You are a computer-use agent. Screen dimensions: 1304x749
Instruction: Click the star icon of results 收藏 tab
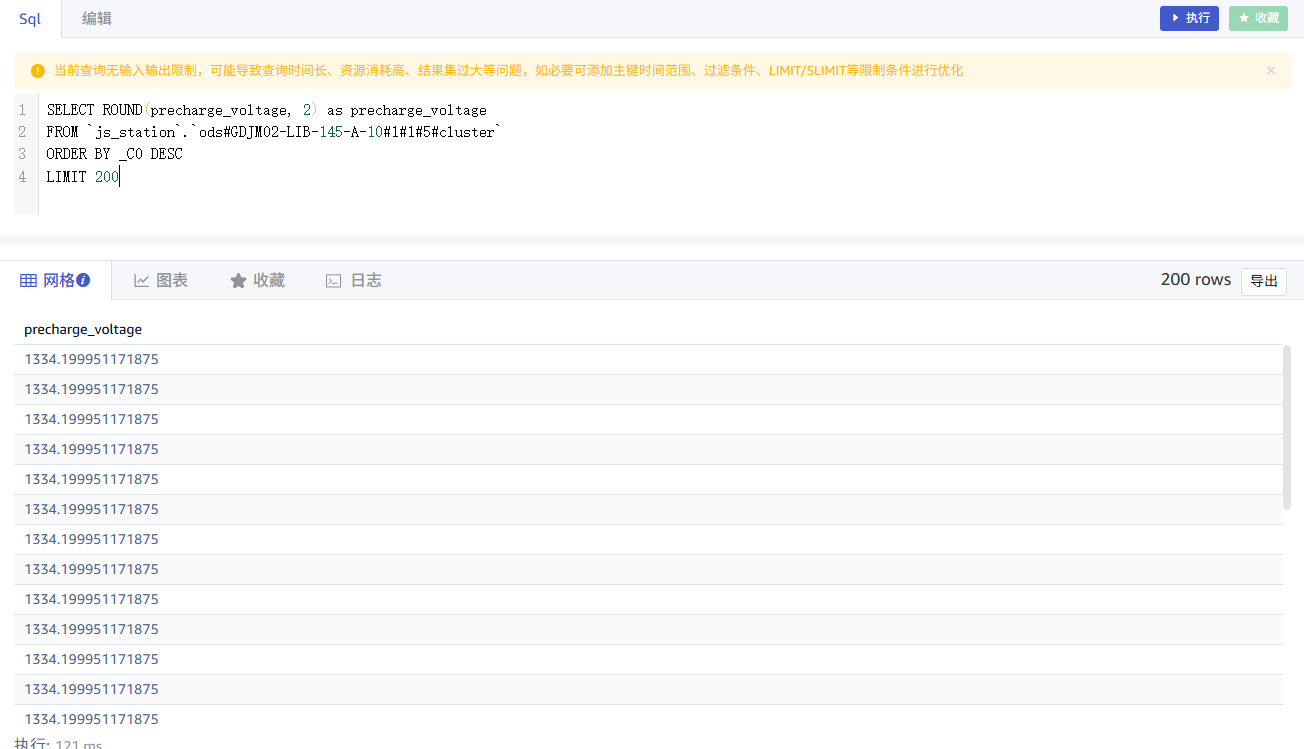coord(238,281)
